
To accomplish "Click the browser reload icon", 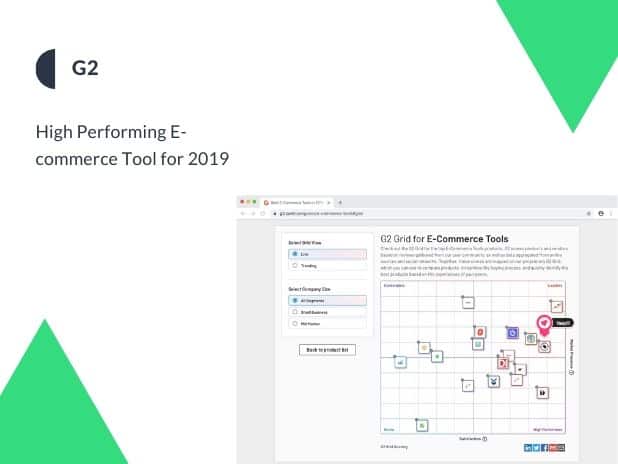I will 260,214.
